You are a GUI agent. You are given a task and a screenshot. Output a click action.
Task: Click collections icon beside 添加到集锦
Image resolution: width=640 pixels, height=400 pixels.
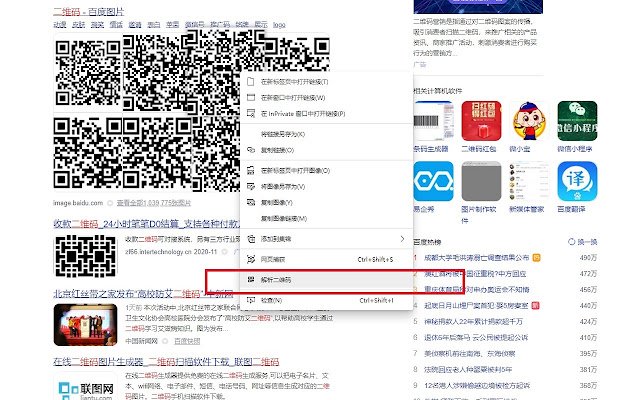[x=251, y=239]
